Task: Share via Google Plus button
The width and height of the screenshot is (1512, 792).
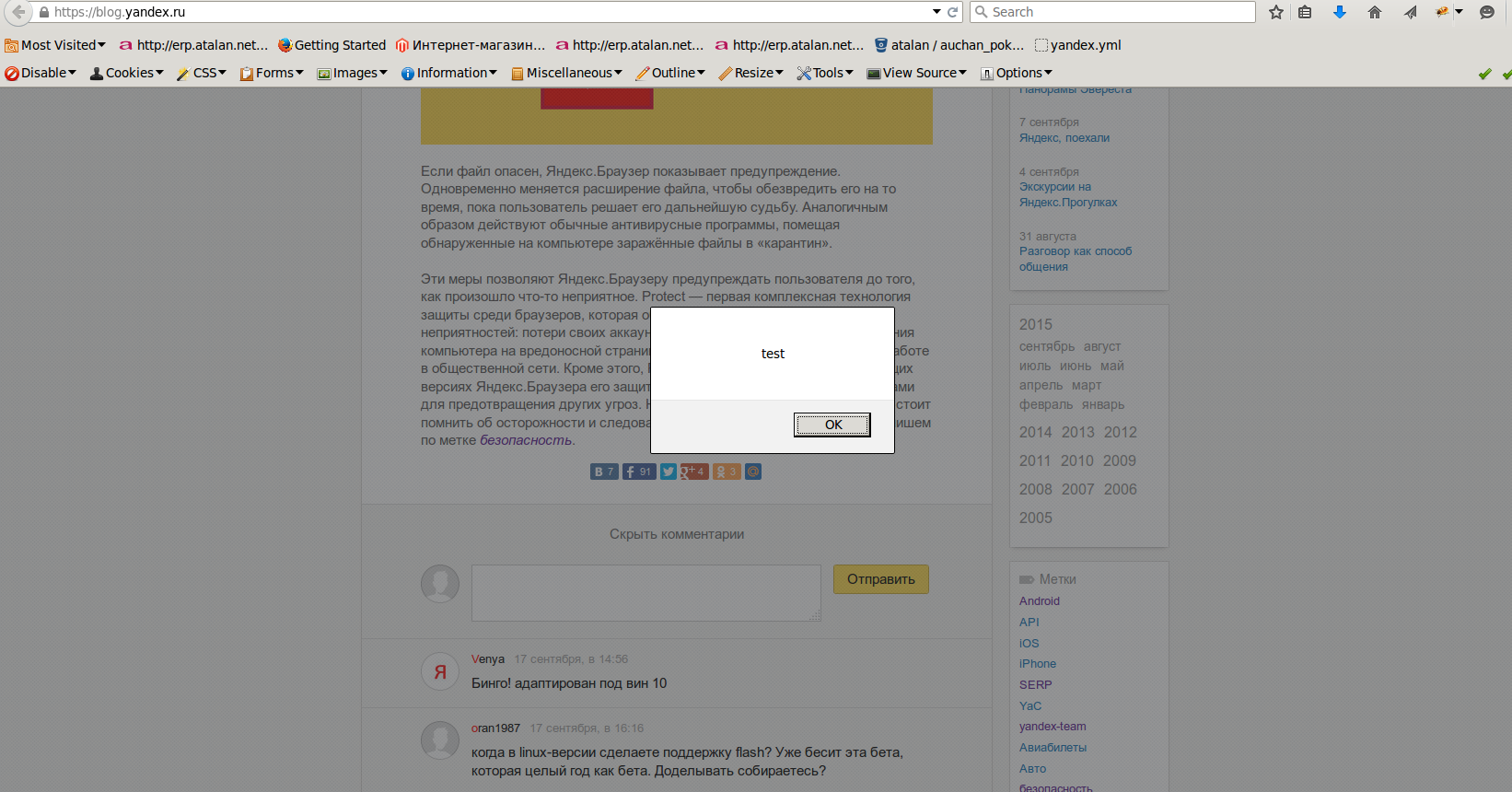Action: coord(694,472)
